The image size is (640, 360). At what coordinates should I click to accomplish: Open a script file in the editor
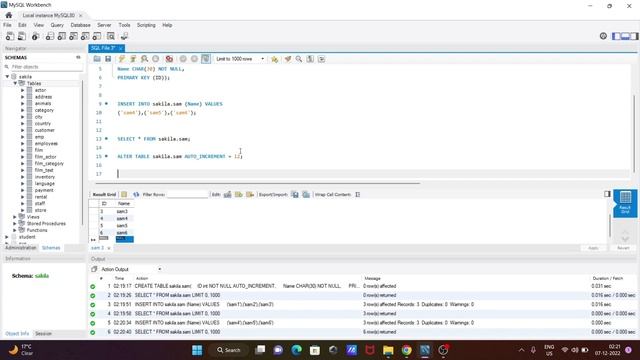(x=97, y=59)
